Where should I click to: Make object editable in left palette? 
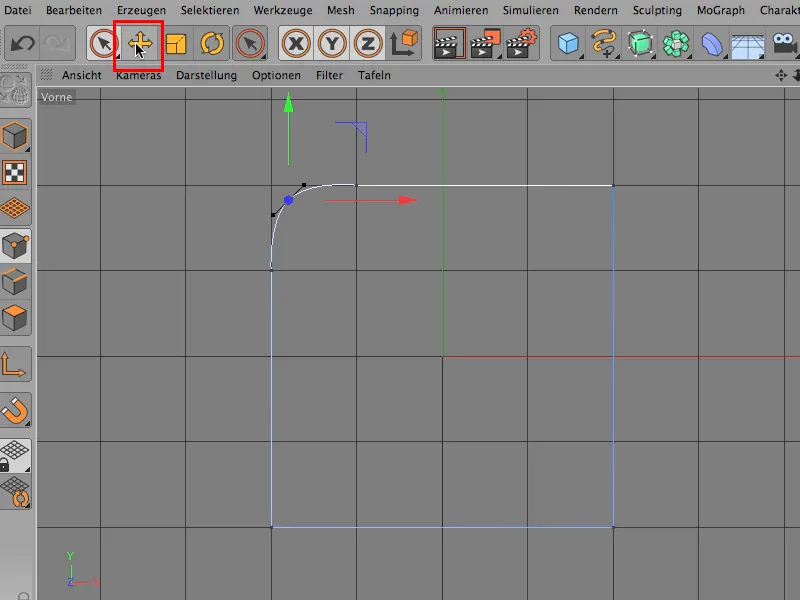coord(15,91)
